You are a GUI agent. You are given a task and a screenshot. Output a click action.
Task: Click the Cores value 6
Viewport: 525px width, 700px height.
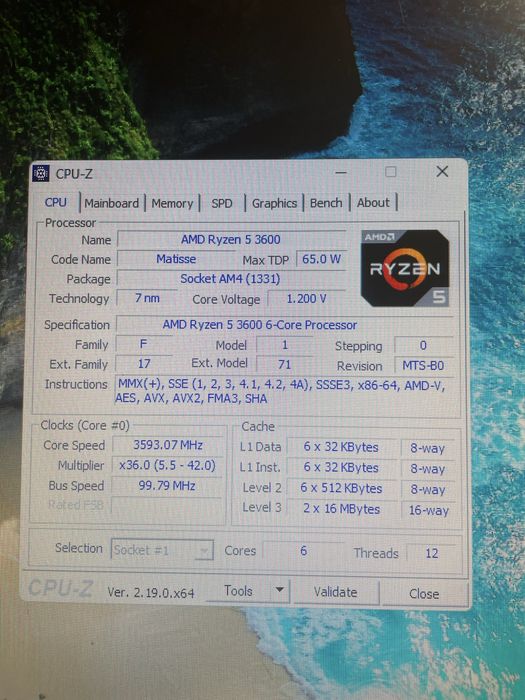coord(304,551)
